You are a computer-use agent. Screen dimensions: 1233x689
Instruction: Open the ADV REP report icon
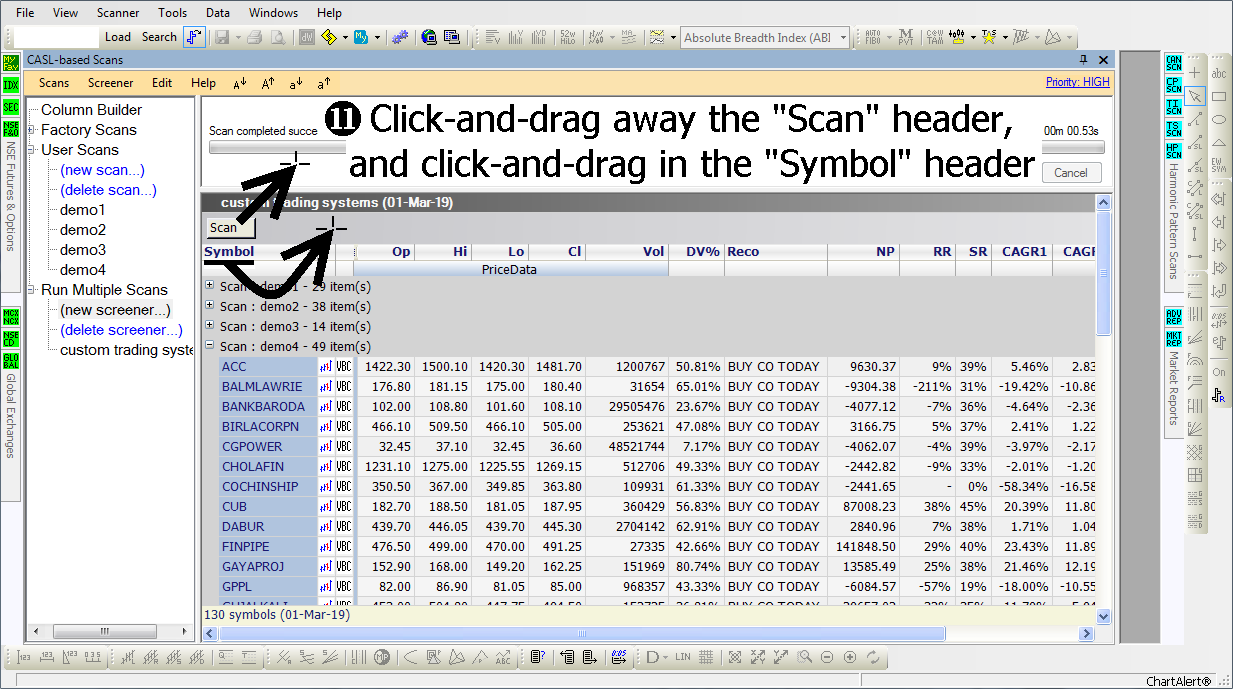pos(1174,317)
